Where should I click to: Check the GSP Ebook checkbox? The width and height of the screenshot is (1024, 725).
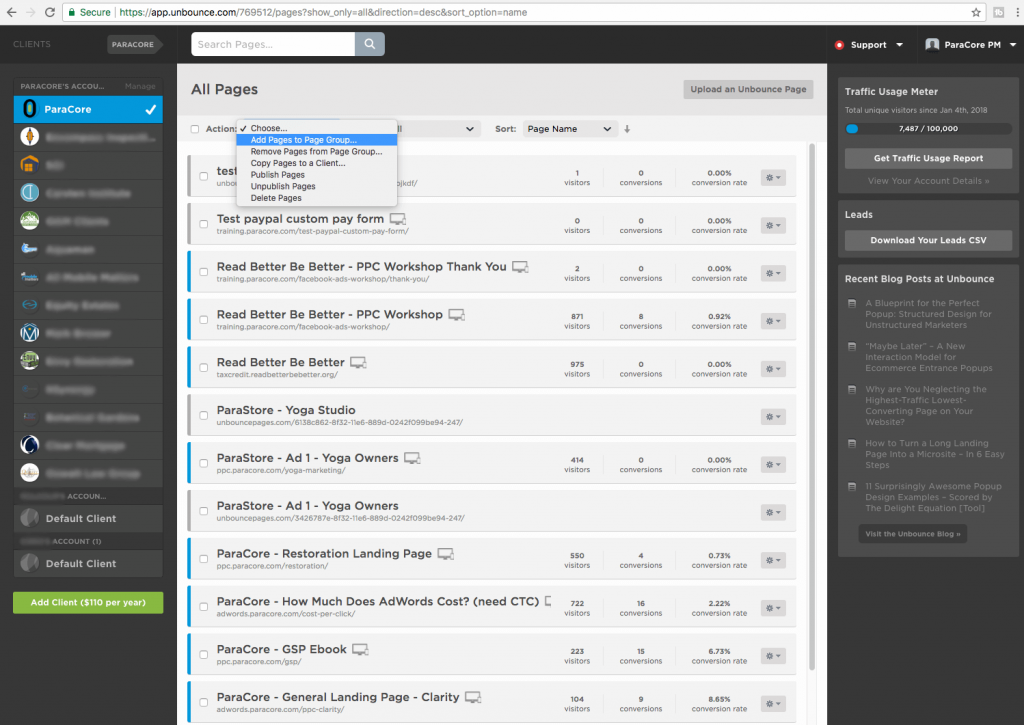tap(204, 654)
